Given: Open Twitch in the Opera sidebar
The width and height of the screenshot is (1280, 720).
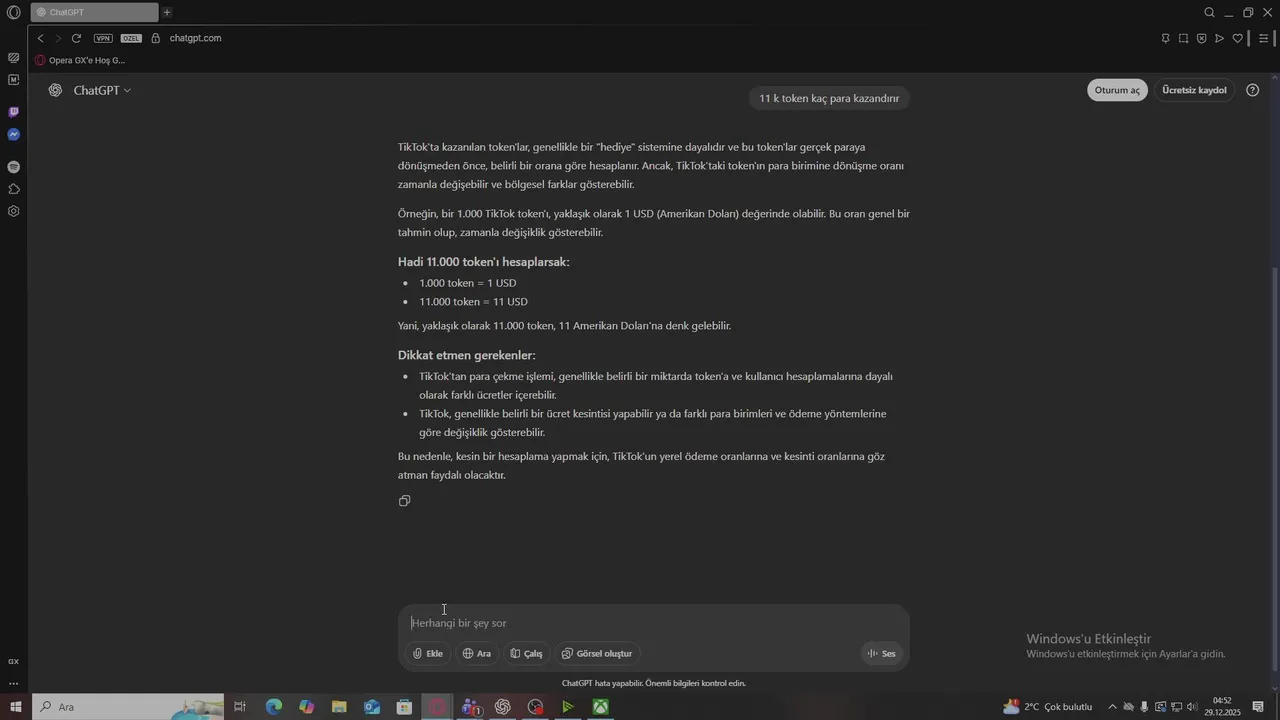Looking at the screenshot, I should 13,112.
